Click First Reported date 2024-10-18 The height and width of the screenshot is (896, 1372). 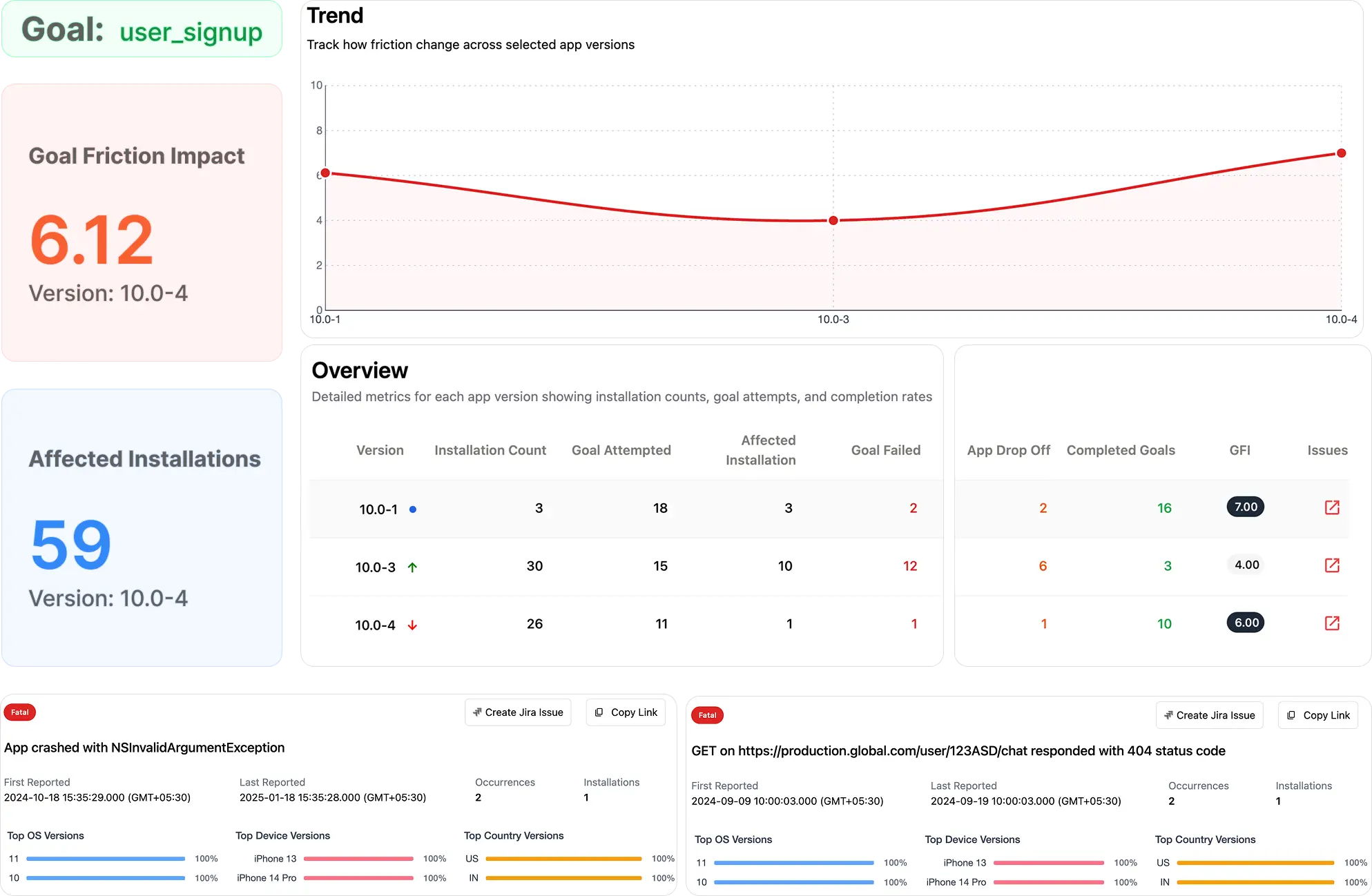pyautogui.click(x=97, y=797)
